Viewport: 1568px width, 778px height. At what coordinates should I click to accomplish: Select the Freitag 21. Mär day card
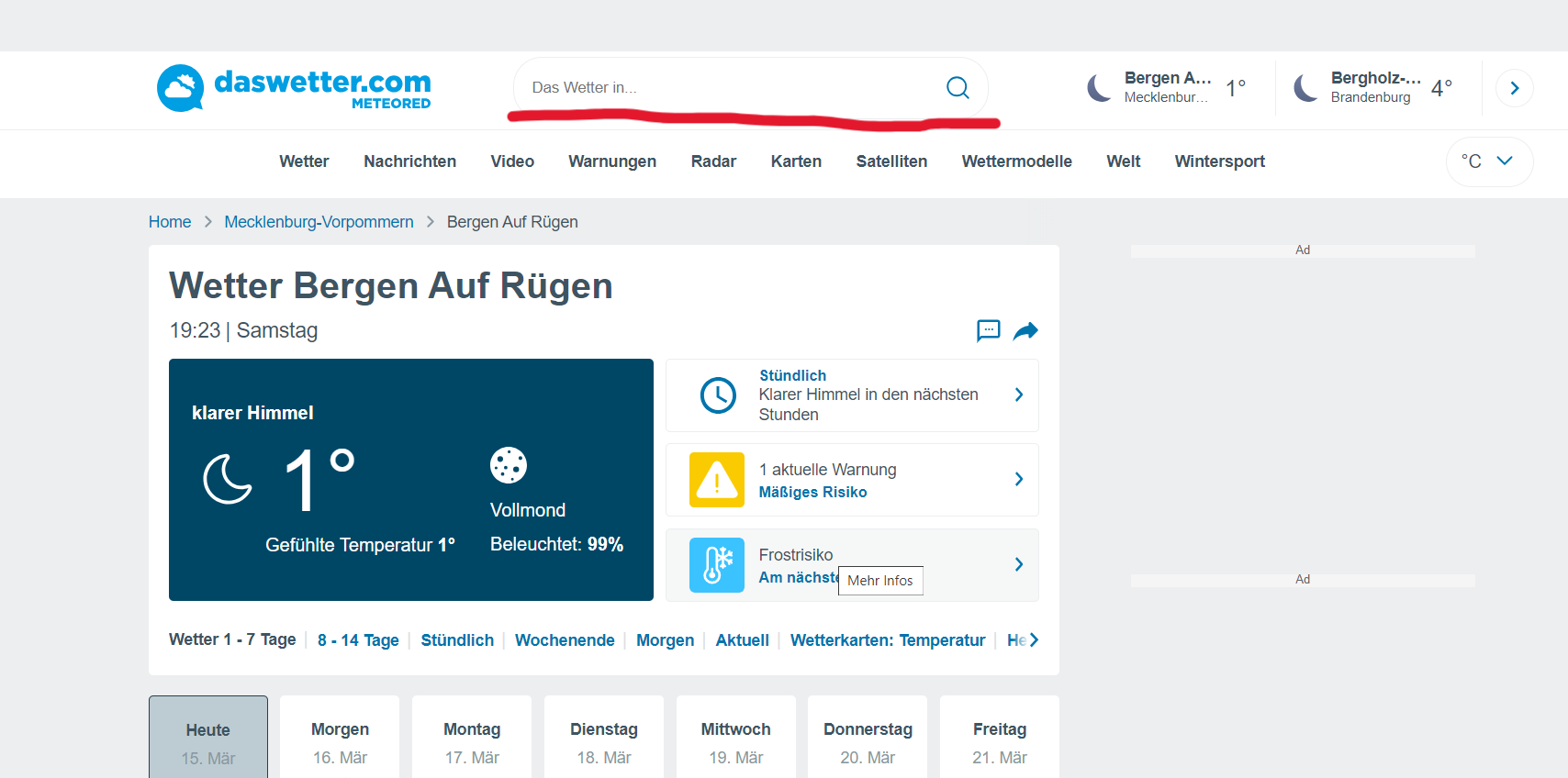click(x=1000, y=737)
